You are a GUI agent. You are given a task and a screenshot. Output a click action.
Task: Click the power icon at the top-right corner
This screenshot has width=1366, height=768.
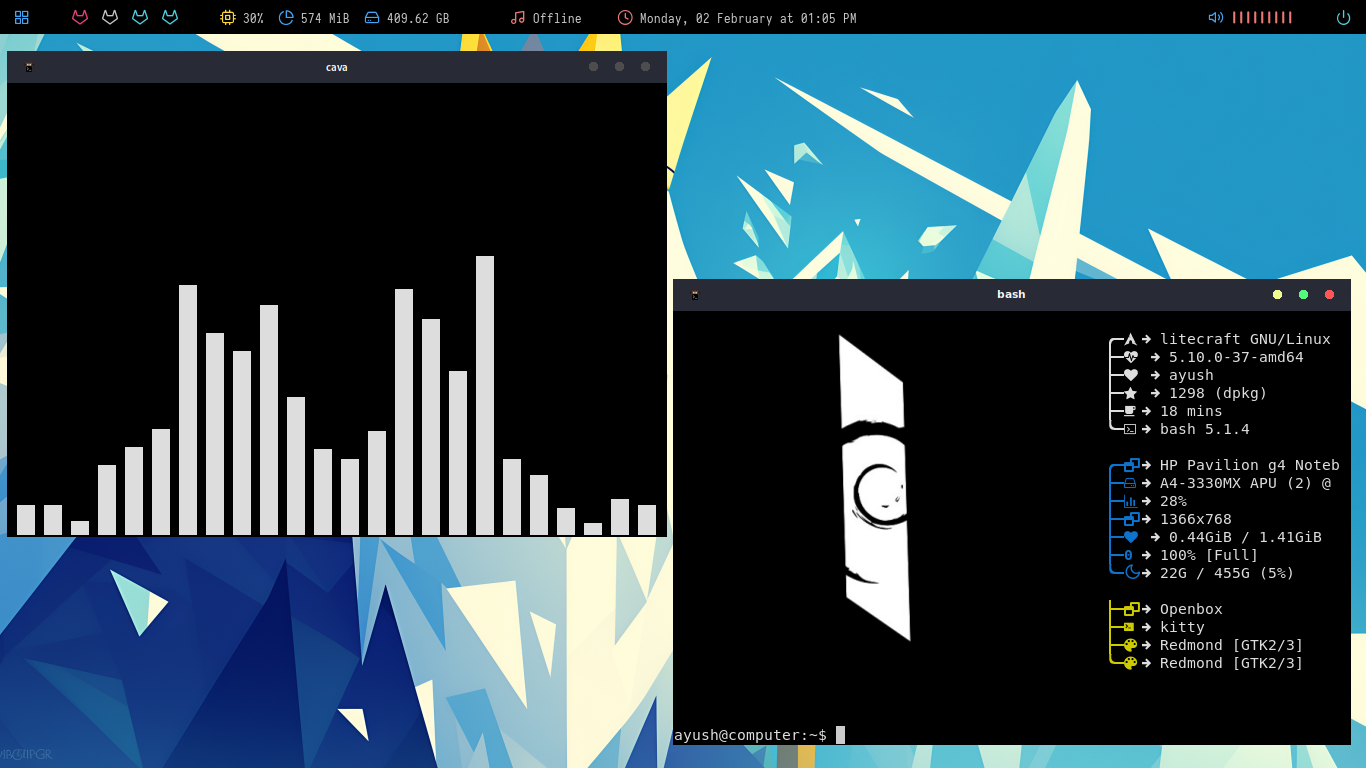click(1342, 17)
